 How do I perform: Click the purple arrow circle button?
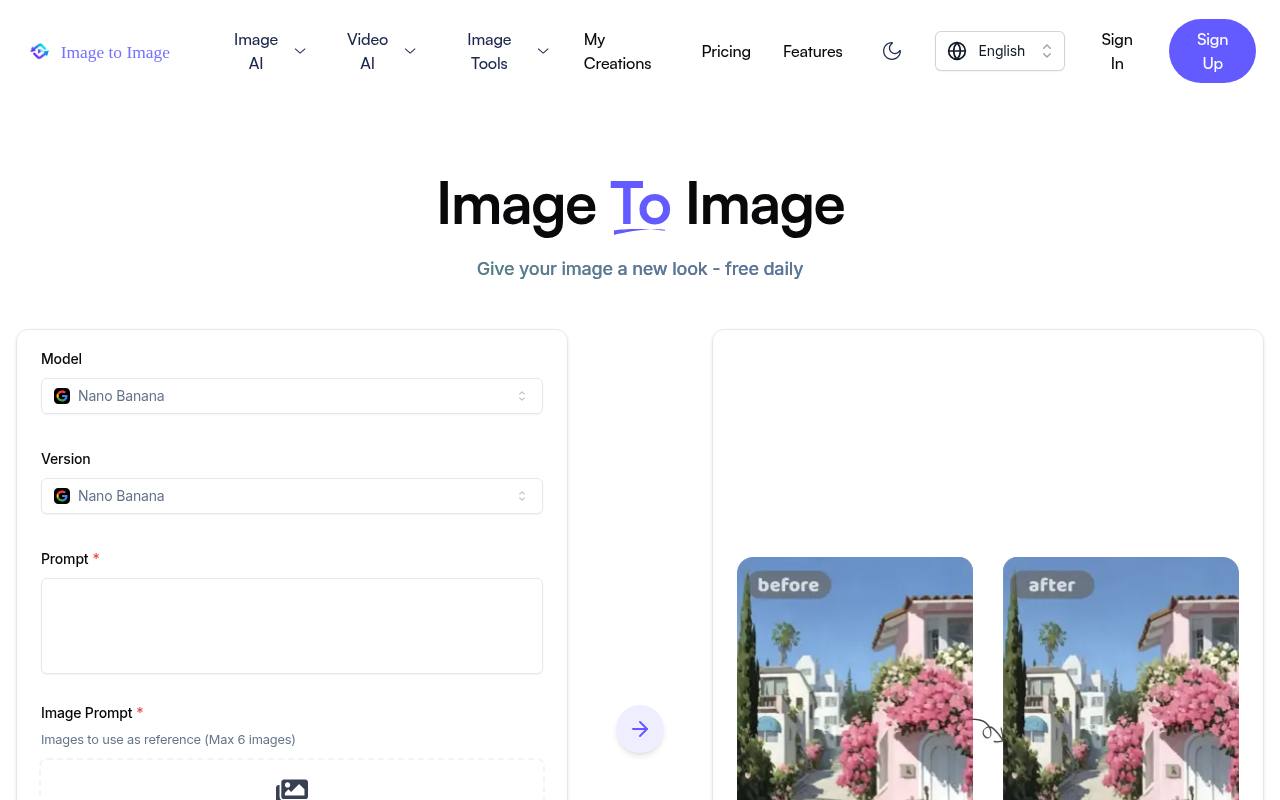pos(640,729)
